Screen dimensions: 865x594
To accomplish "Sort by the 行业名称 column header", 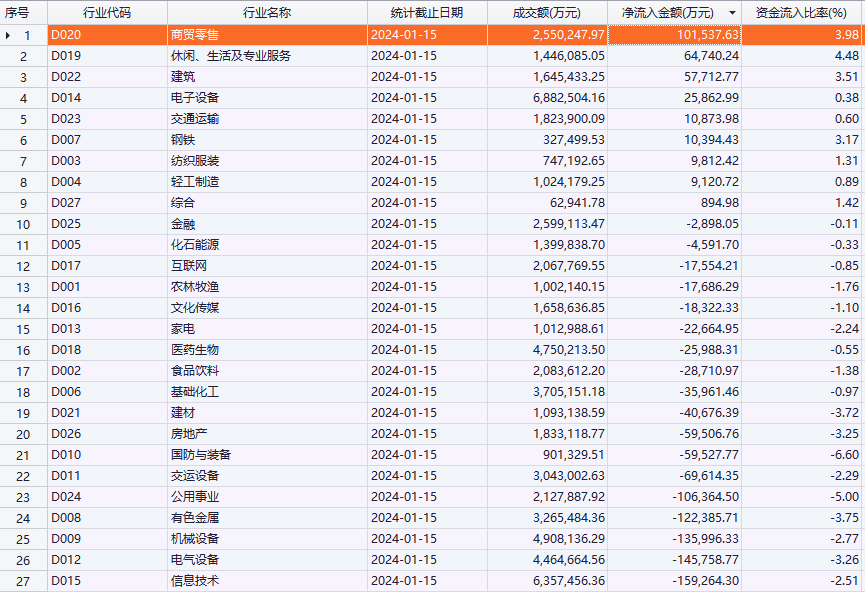I will 267,13.
